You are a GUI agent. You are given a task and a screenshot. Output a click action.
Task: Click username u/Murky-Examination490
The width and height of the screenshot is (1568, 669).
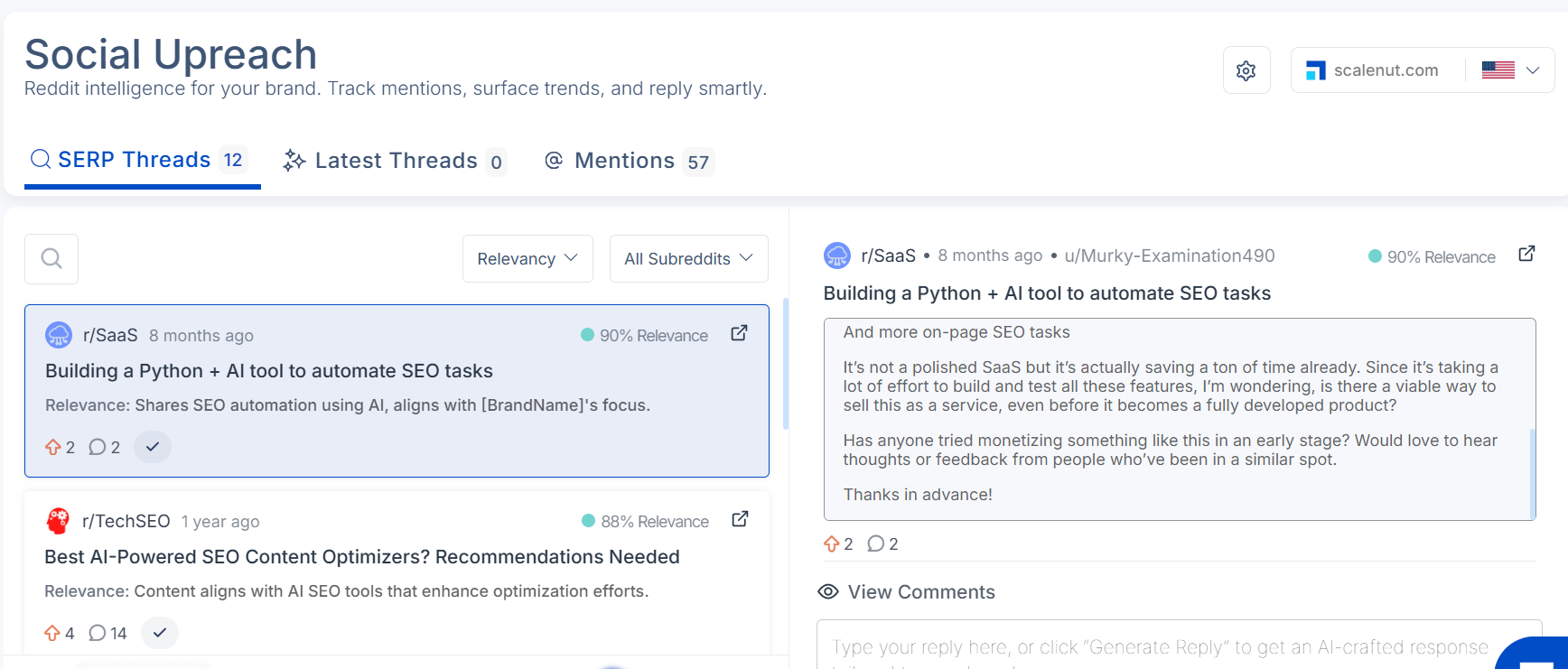(x=1170, y=256)
